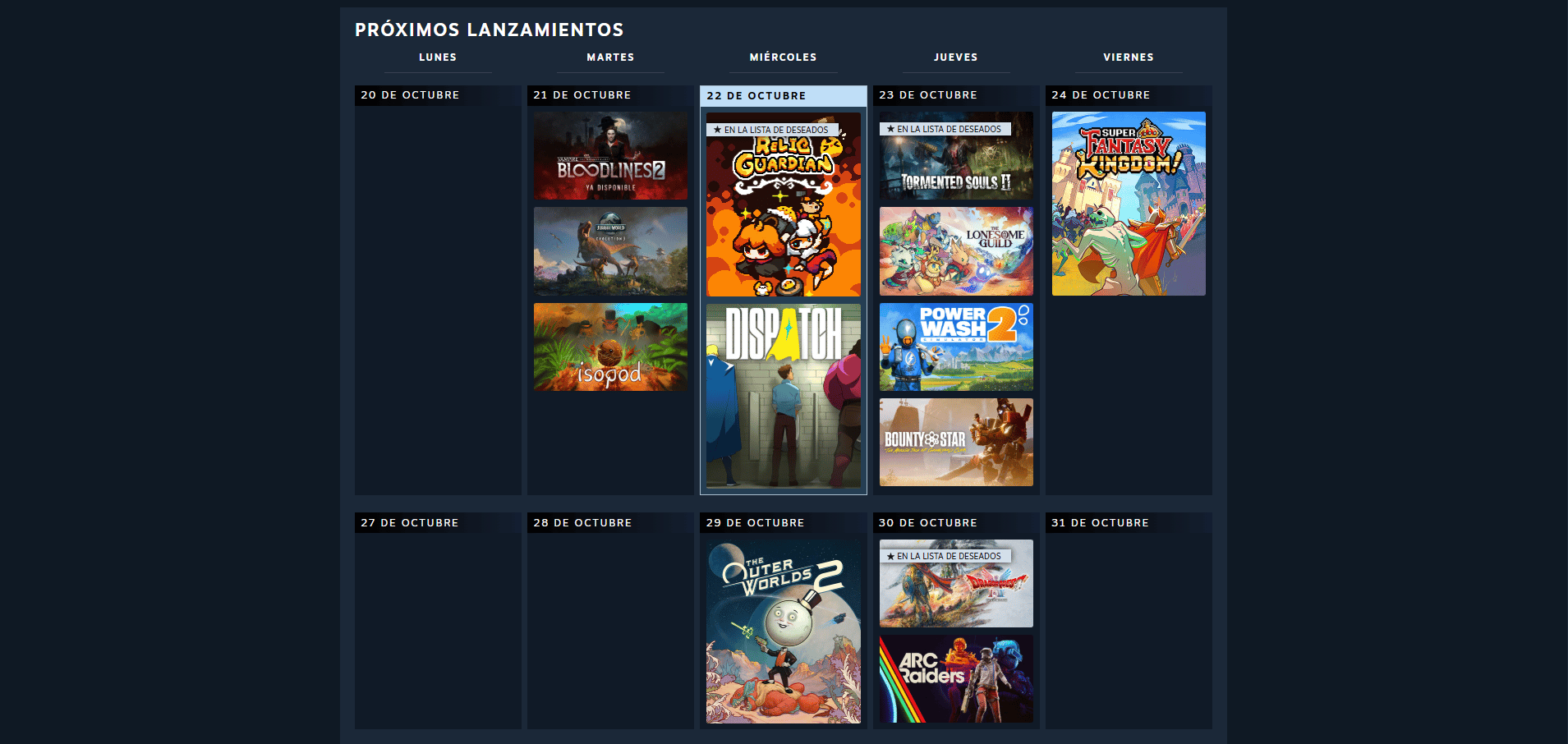Screen dimensions: 1568x744
Task: Click the 29 DE OCTUBRE date header
Action: click(x=784, y=523)
